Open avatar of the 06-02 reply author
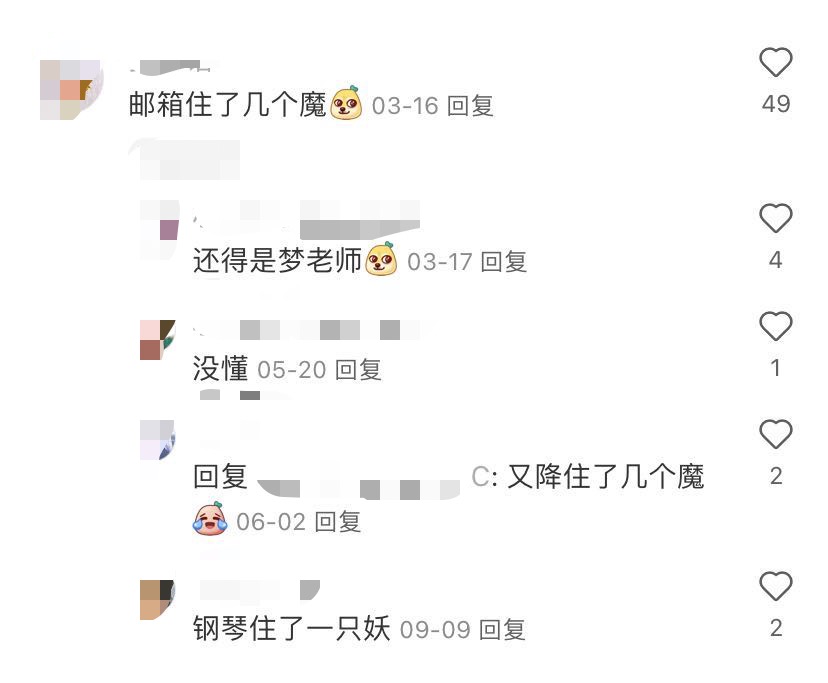Image resolution: width=828 pixels, height=683 pixels. tap(157, 440)
